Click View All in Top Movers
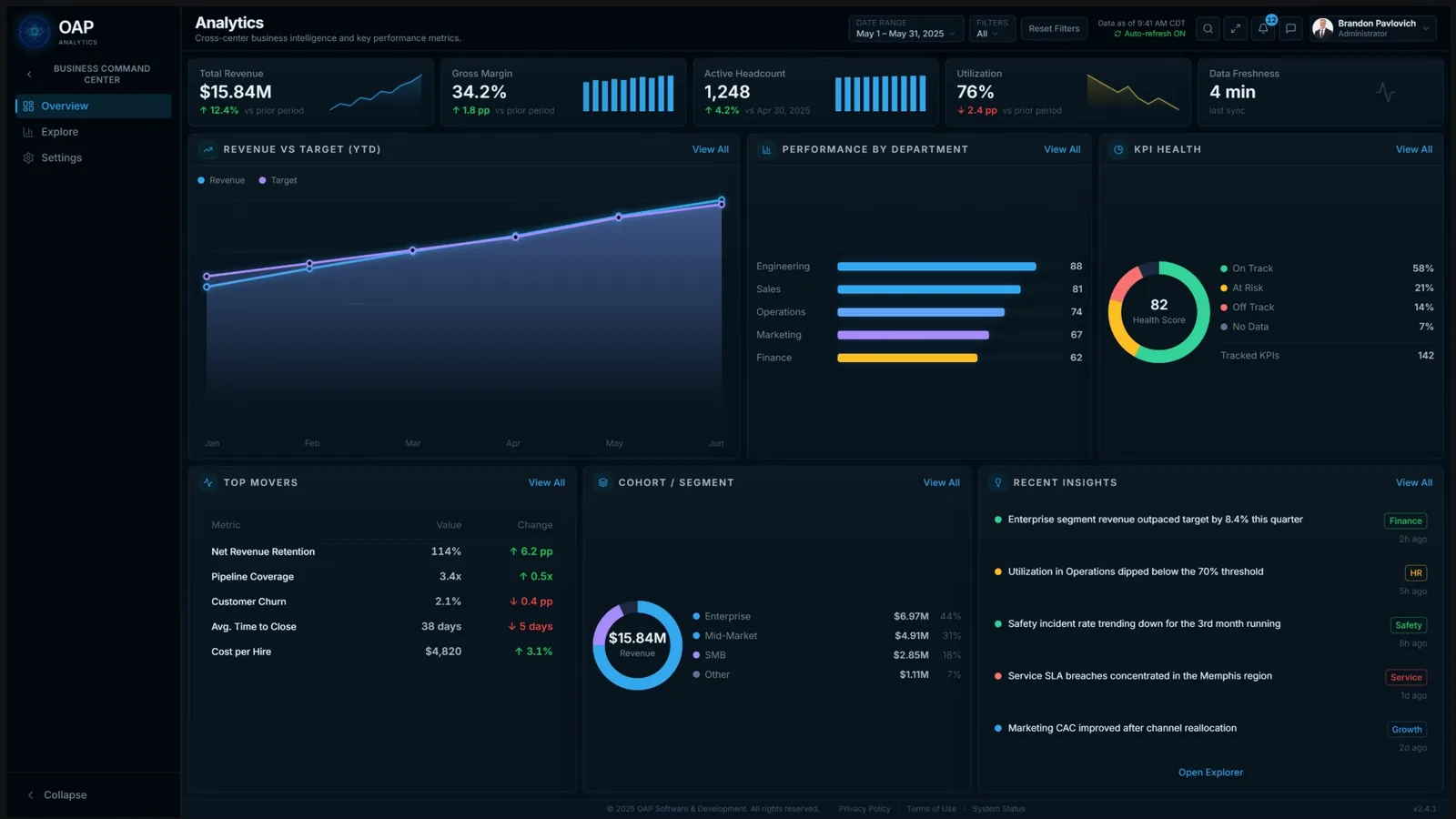This screenshot has width=1456, height=819. pos(546,483)
